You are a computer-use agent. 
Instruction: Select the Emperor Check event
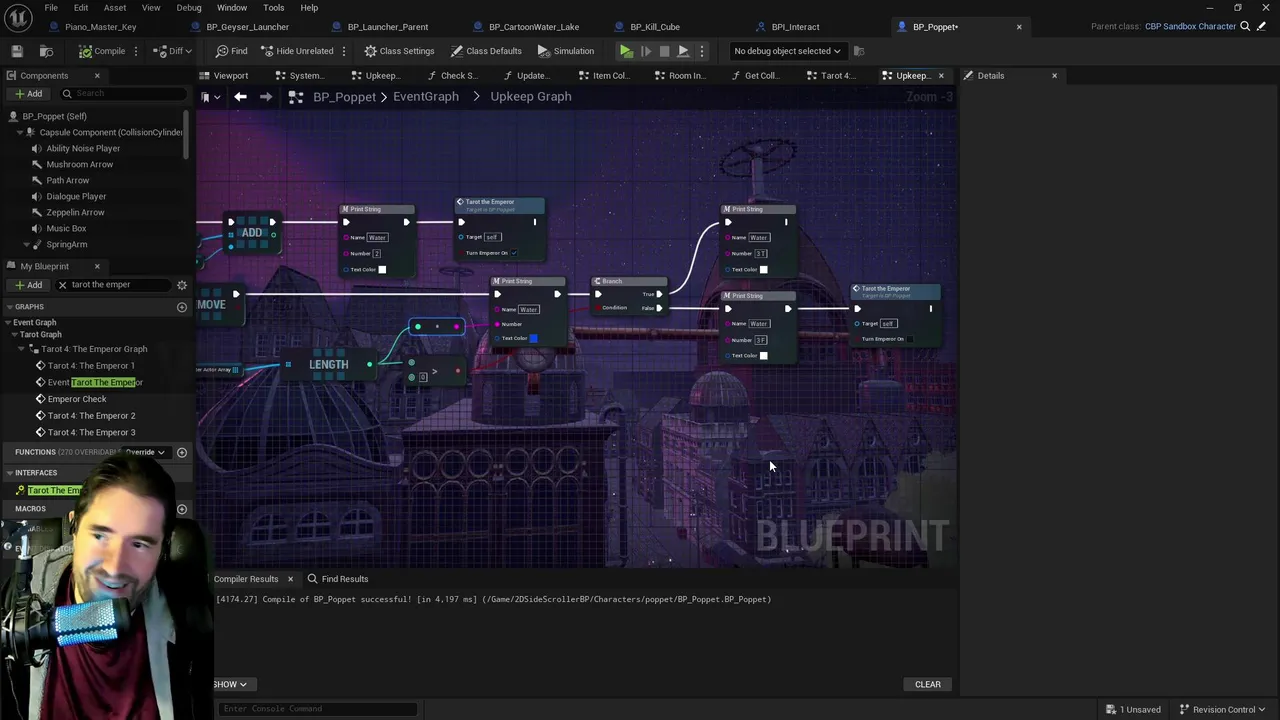click(76, 399)
